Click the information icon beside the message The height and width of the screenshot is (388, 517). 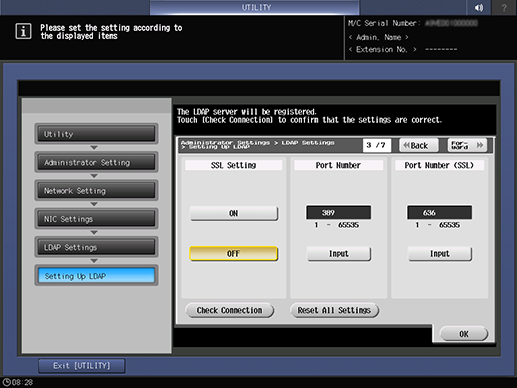tap(23, 31)
